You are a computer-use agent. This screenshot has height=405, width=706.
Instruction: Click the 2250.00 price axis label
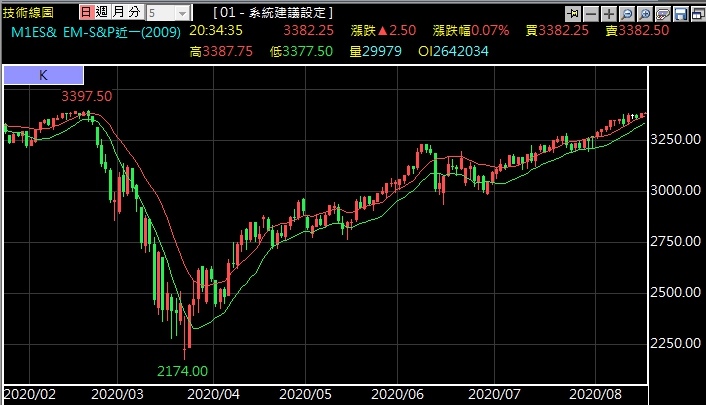coord(675,343)
